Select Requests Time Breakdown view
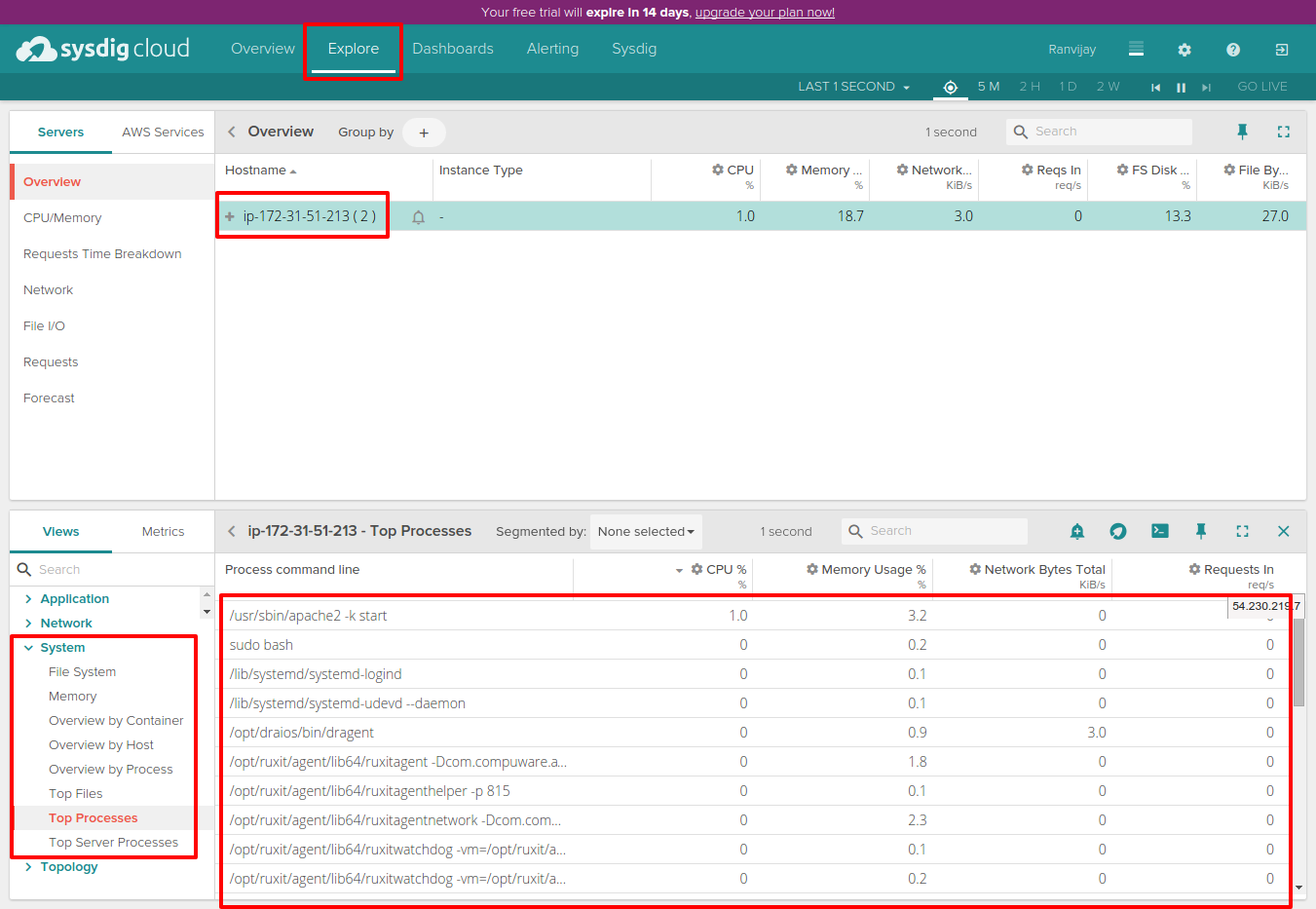 coord(102,254)
